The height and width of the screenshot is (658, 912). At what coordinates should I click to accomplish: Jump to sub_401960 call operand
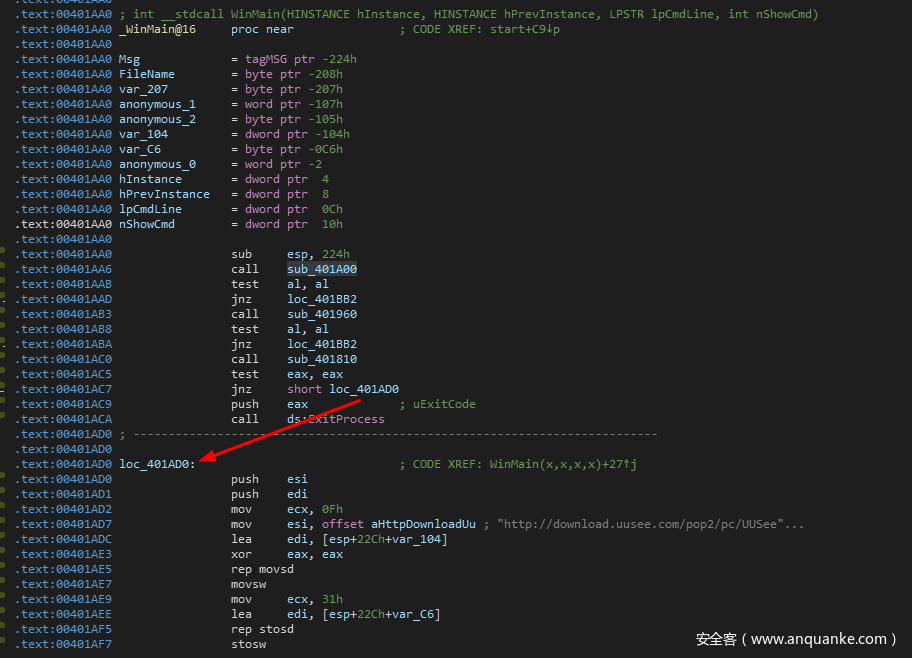(x=321, y=314)
